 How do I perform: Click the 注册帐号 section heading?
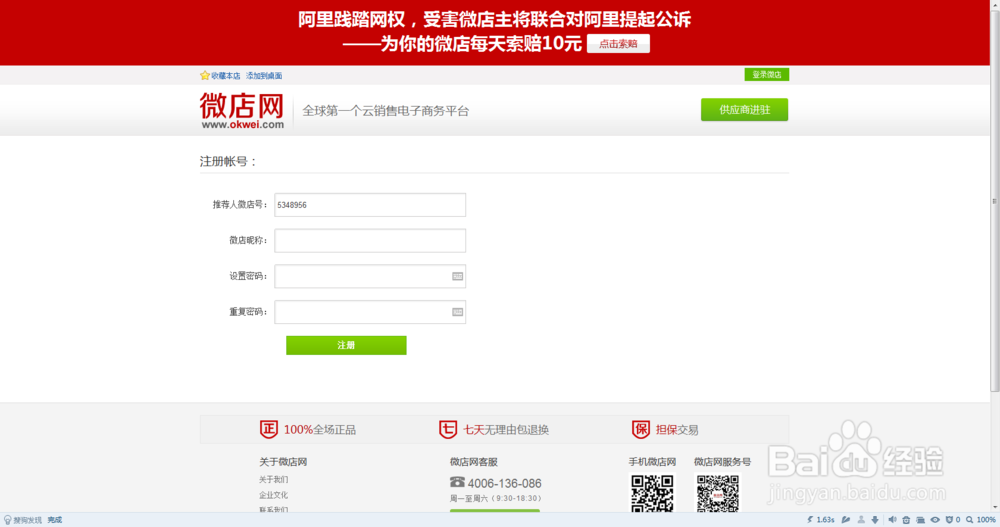[x=228, y=161]
